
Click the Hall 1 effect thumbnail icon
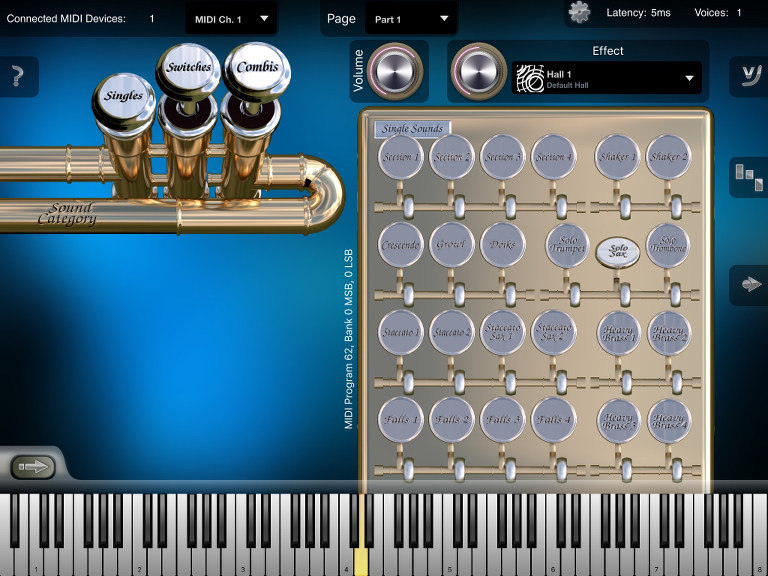point(529,78)
